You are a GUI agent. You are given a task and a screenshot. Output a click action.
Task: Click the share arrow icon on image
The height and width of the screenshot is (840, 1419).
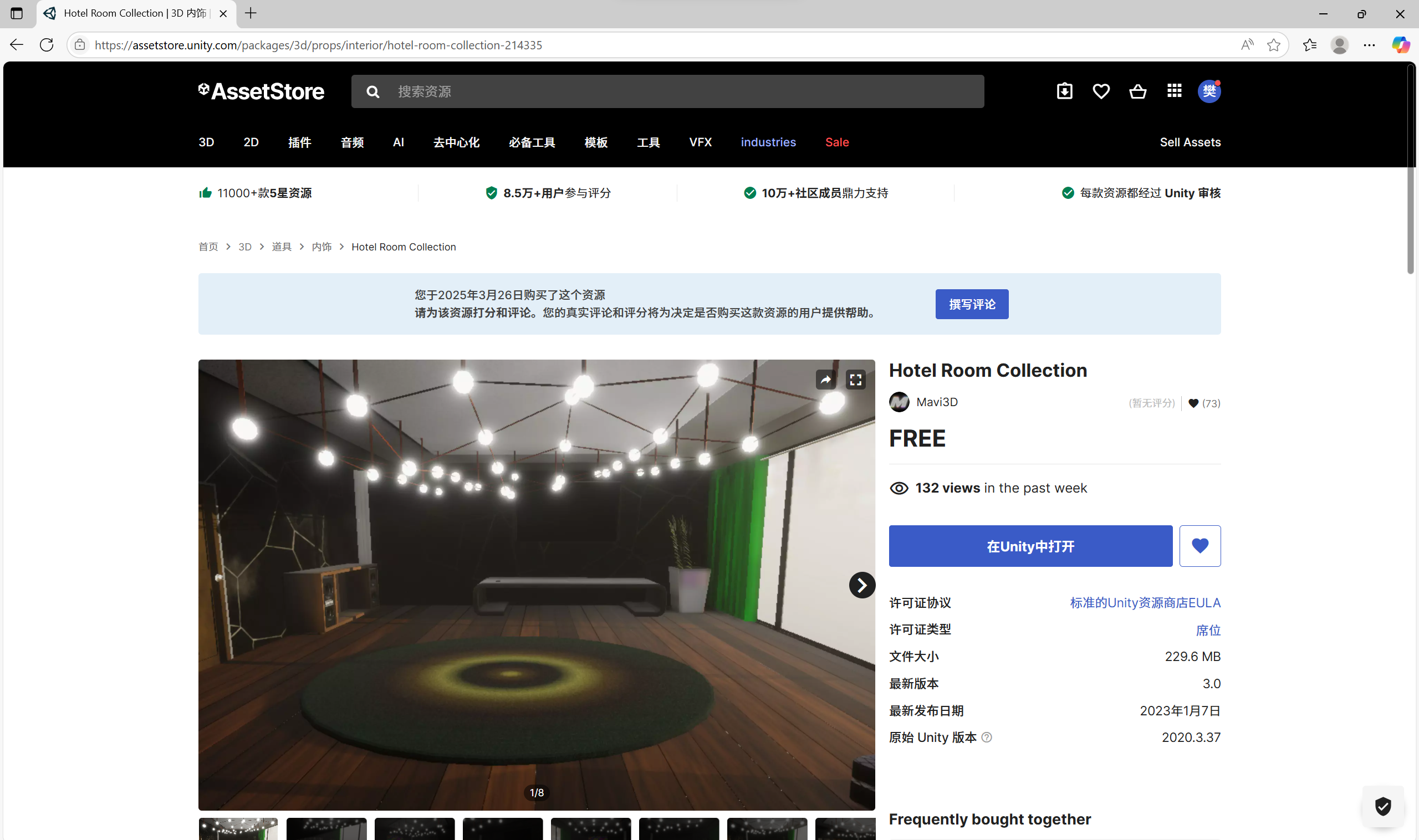(825, 379)
